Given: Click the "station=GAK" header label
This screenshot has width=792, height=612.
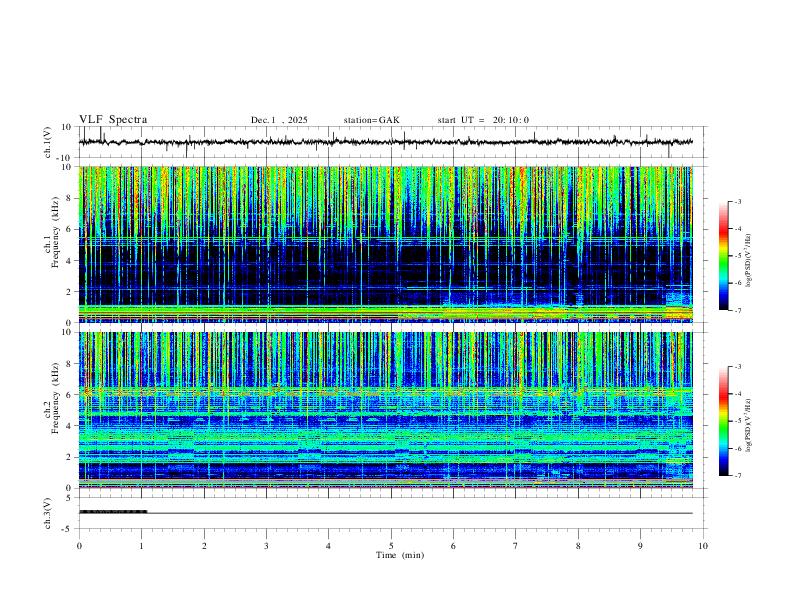Looking at the screenshot, I should tap(371, 120).
